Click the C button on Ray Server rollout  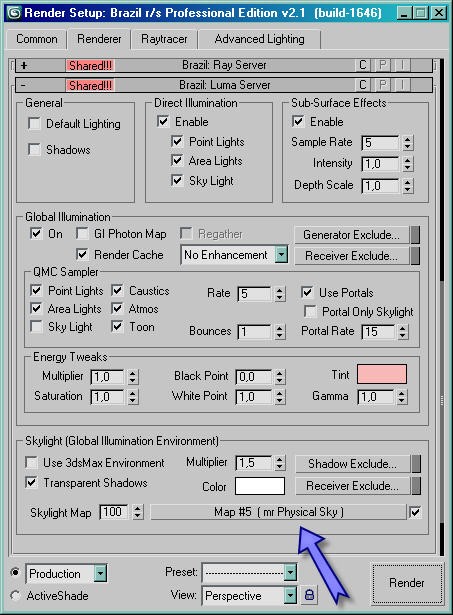click(x=363, y=65)
